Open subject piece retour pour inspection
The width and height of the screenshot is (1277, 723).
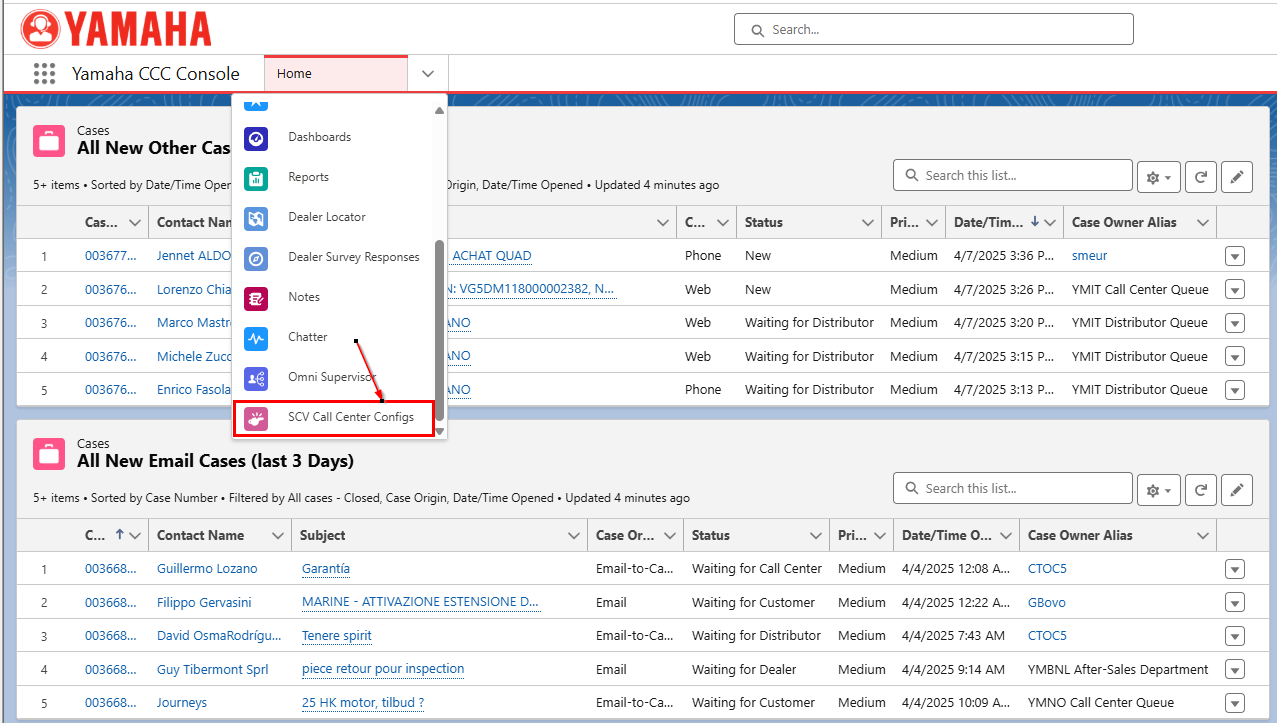click(x=383, y=668)
